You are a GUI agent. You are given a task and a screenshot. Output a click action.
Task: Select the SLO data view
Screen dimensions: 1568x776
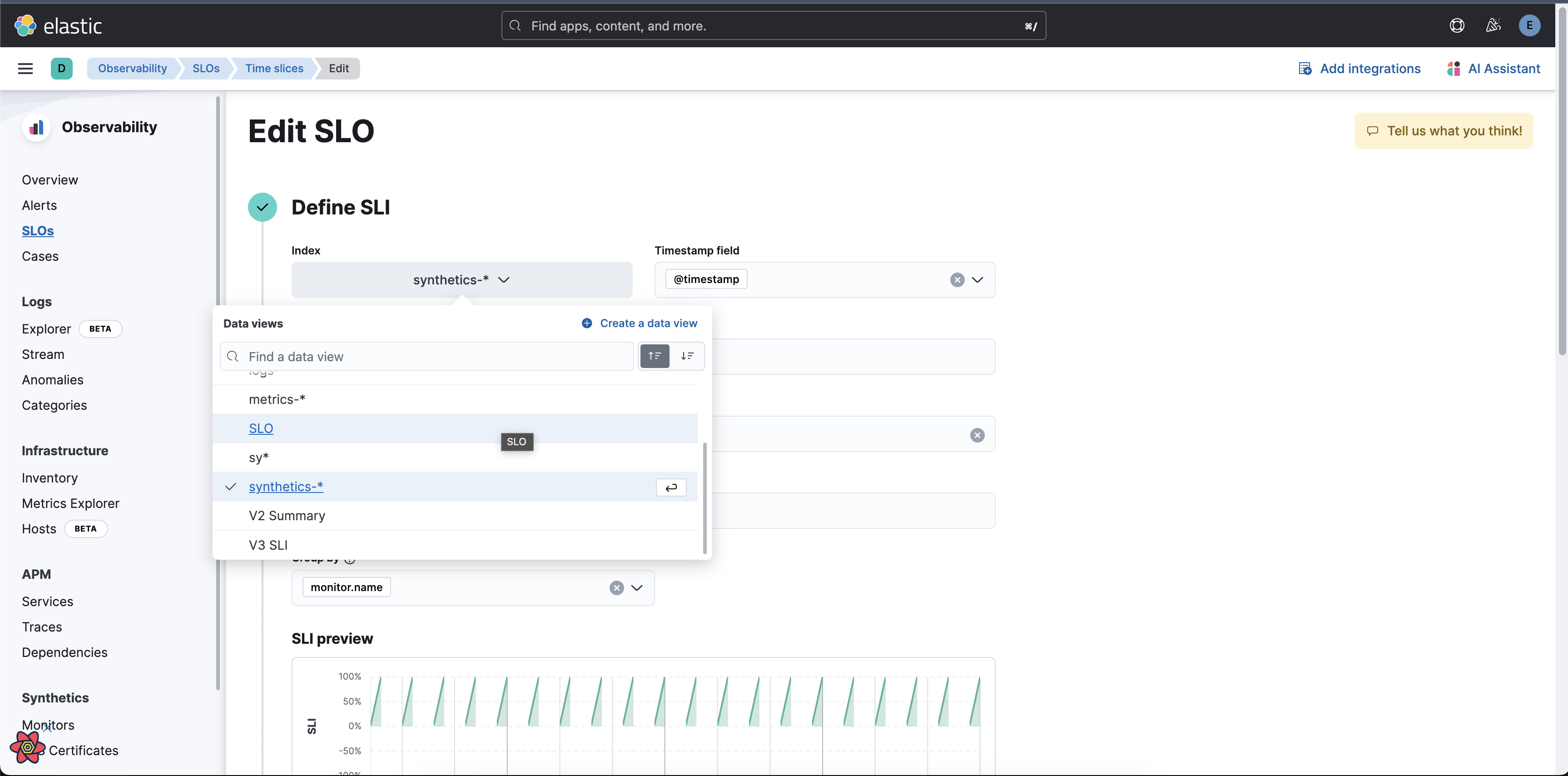click(455, 429)
